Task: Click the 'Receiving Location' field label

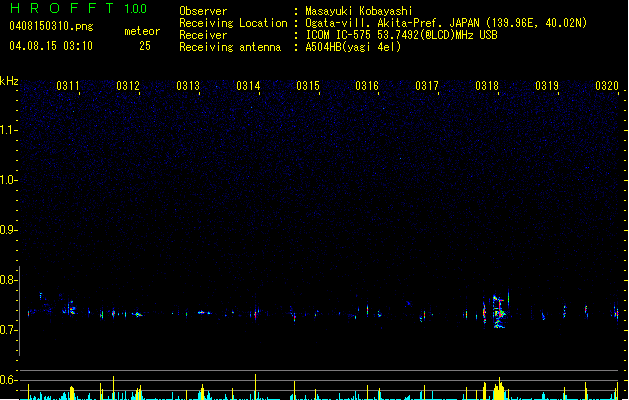Action: 233,23
